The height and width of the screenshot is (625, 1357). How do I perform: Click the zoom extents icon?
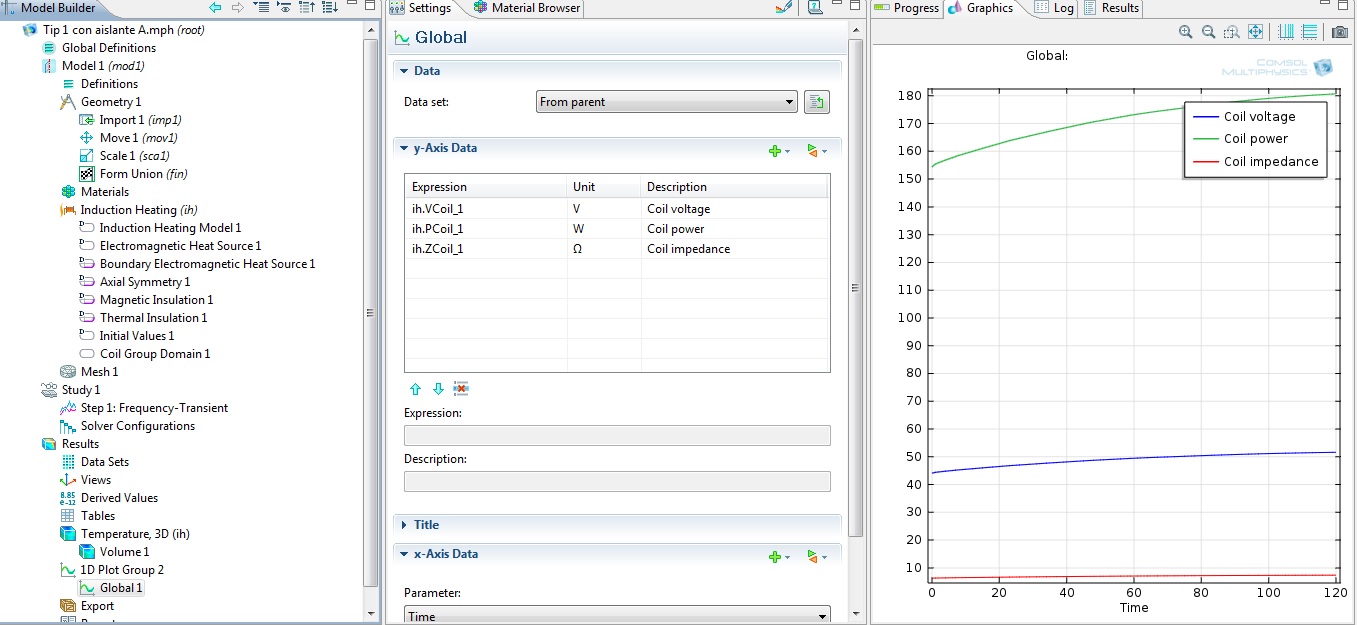click(x=1256, y=32)
